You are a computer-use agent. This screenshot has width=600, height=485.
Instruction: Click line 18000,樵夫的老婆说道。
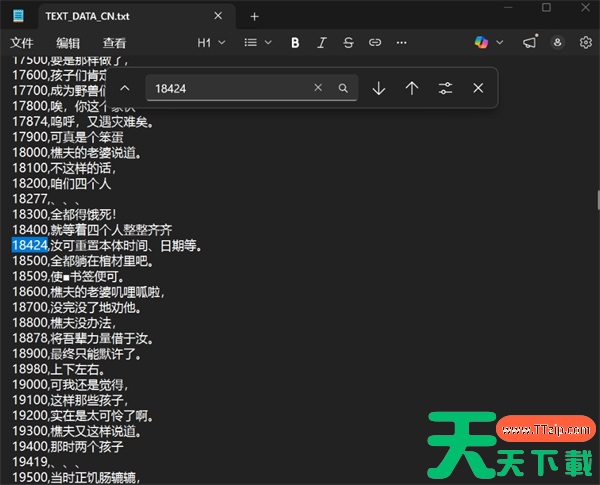pyautogui.click(x=77, y=153)
